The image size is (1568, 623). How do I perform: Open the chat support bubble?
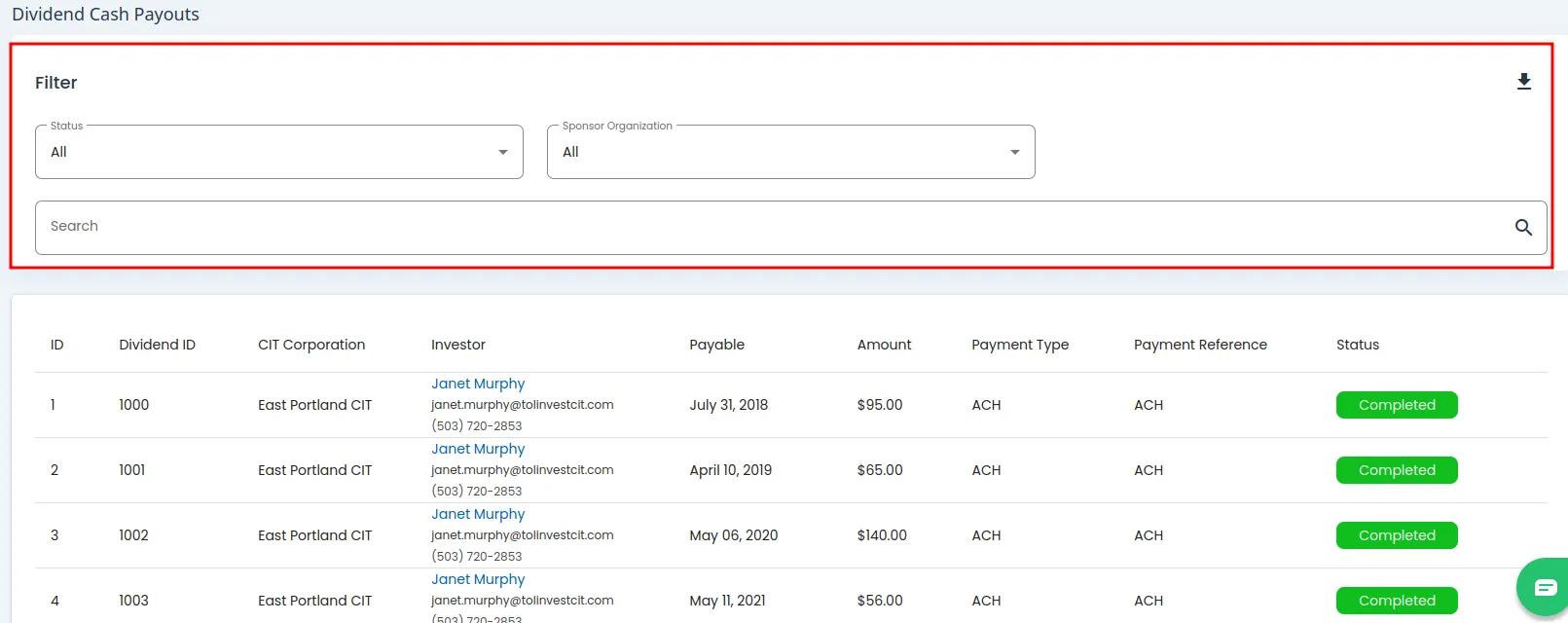tap(1545, 587)
